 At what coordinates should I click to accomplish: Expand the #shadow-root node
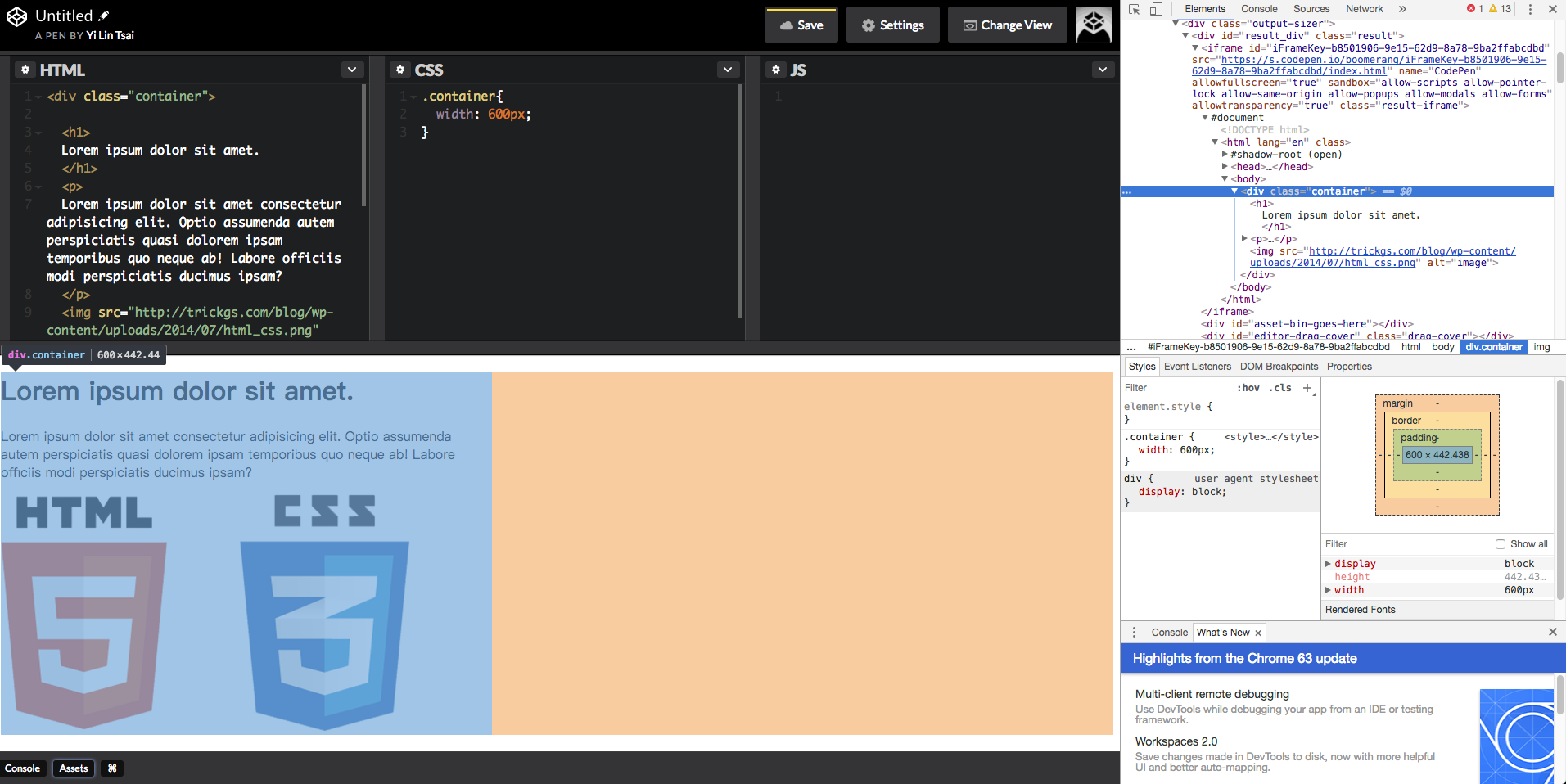point(1225,155)
